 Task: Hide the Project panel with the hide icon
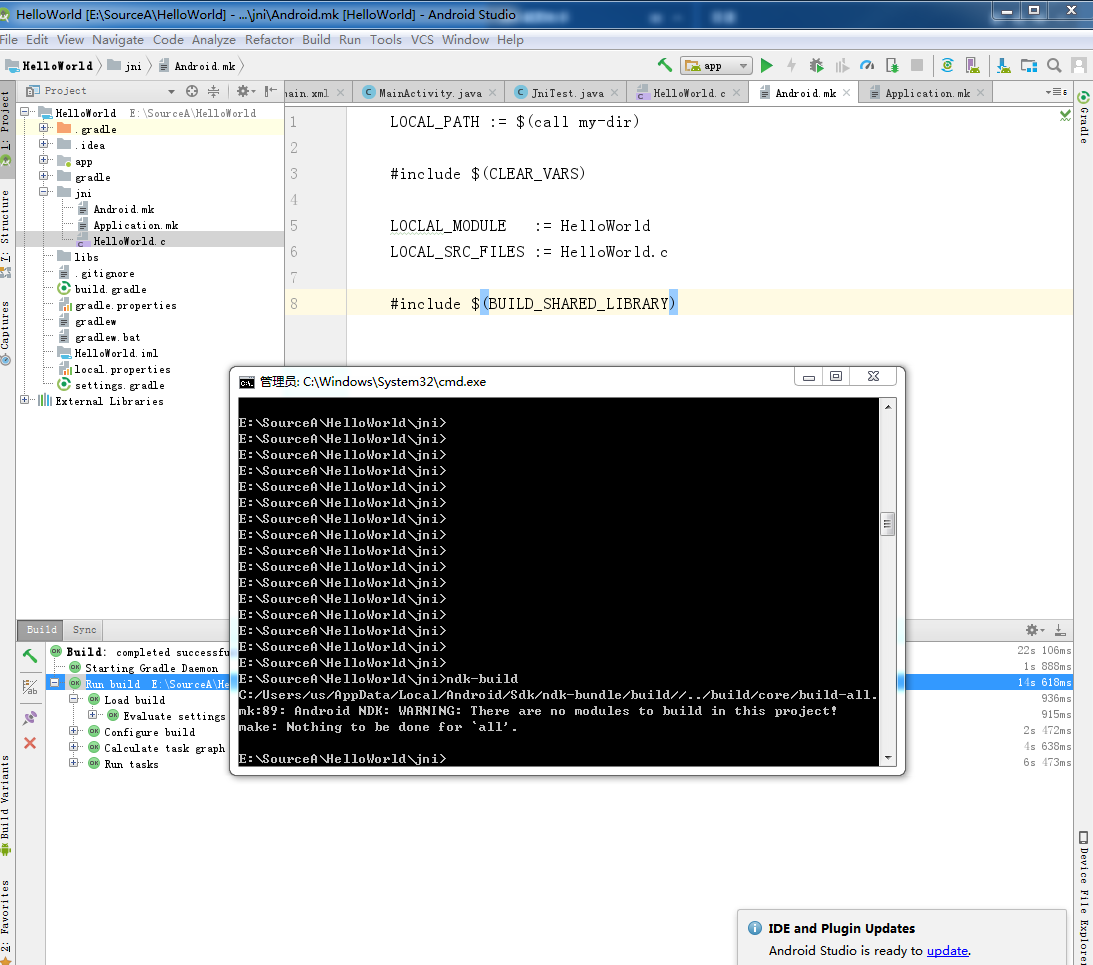(270, 91)
